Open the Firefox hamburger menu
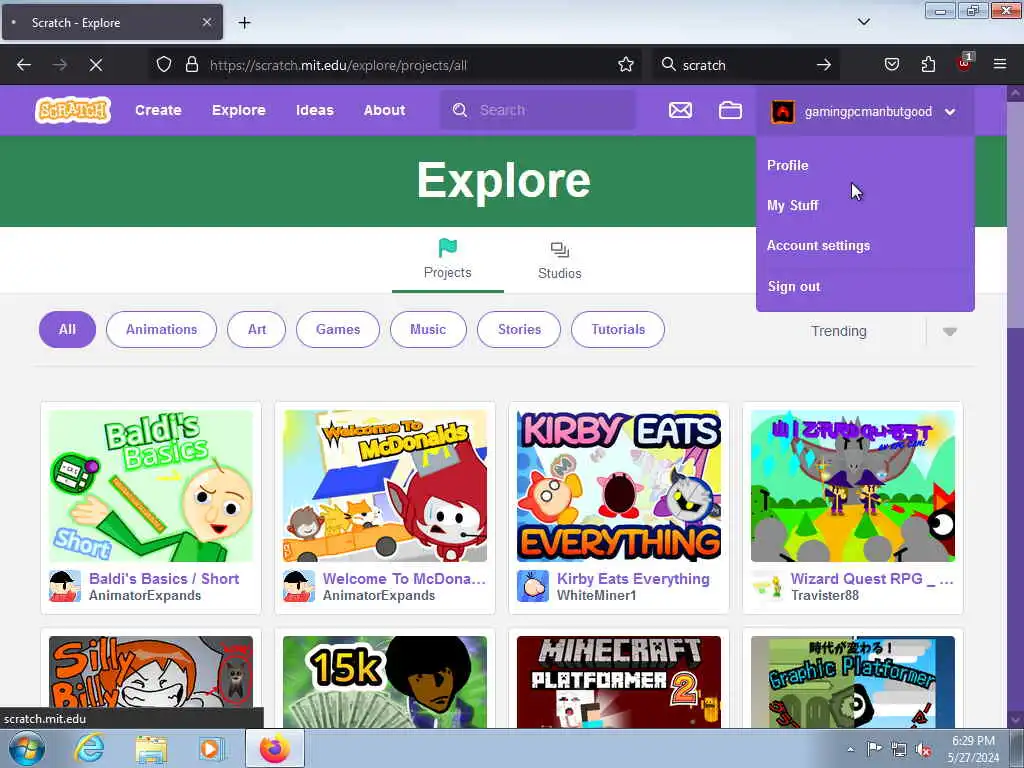Viewport: 1024px width, 768px height. tap(999, 64)
